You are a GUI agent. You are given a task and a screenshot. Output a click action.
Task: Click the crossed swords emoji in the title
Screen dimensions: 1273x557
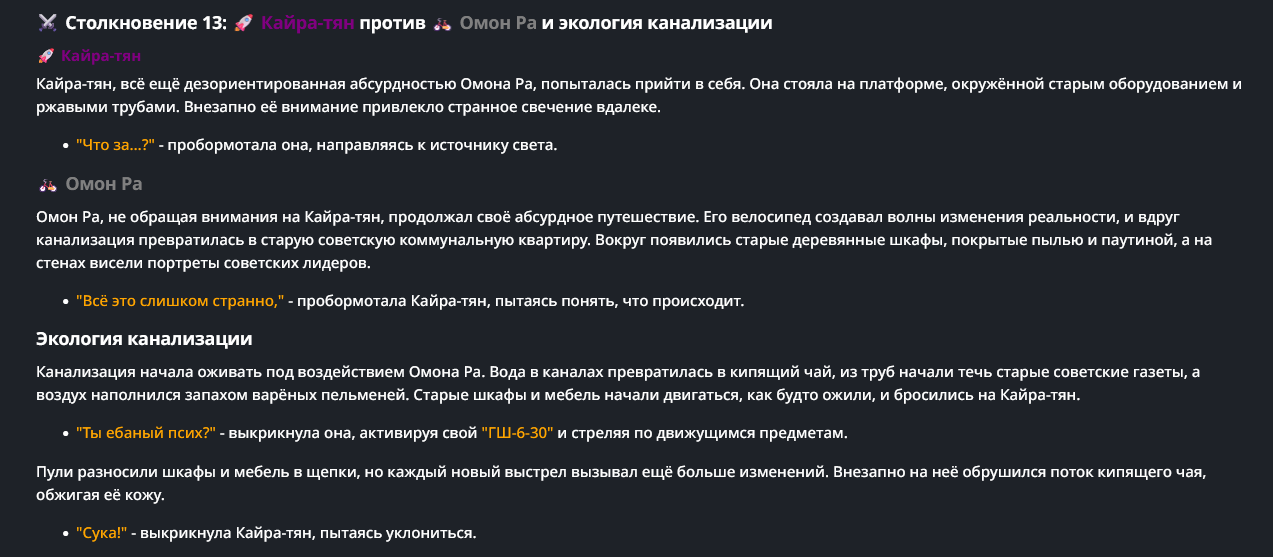point(46,23)
